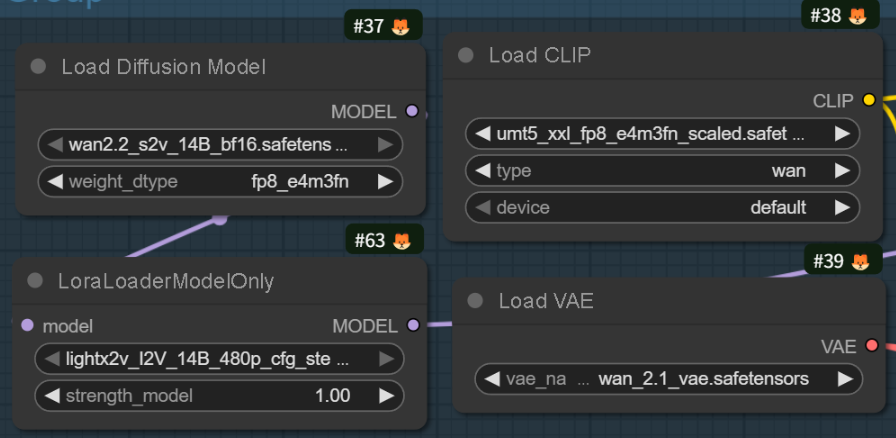
Task: Click the yellow CLIP output port
Action: [869, 100]
